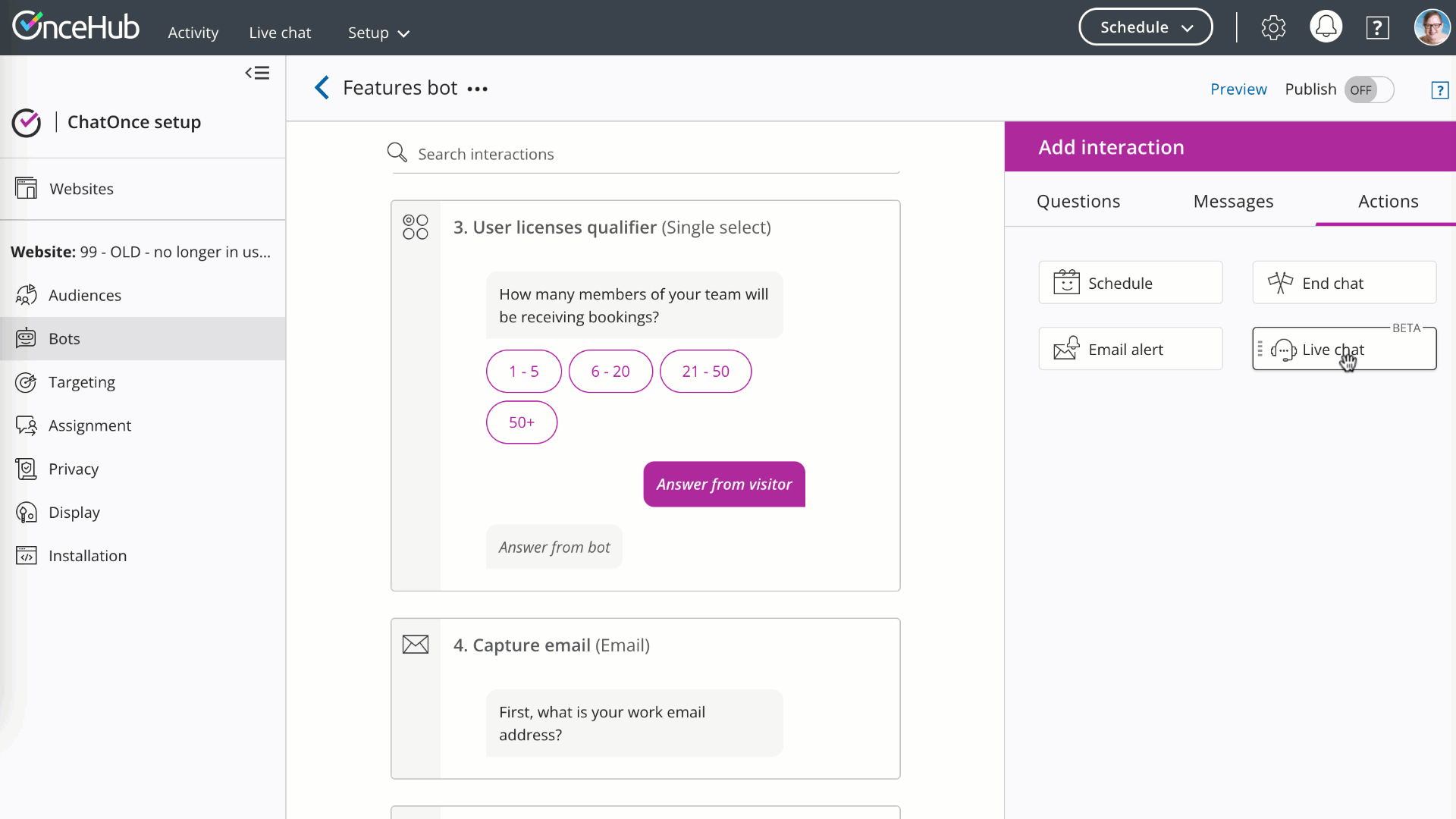Viewport: 1456px width, 819px height.
Task: Expand the Setup menu
Action: [x=378, y=33]
